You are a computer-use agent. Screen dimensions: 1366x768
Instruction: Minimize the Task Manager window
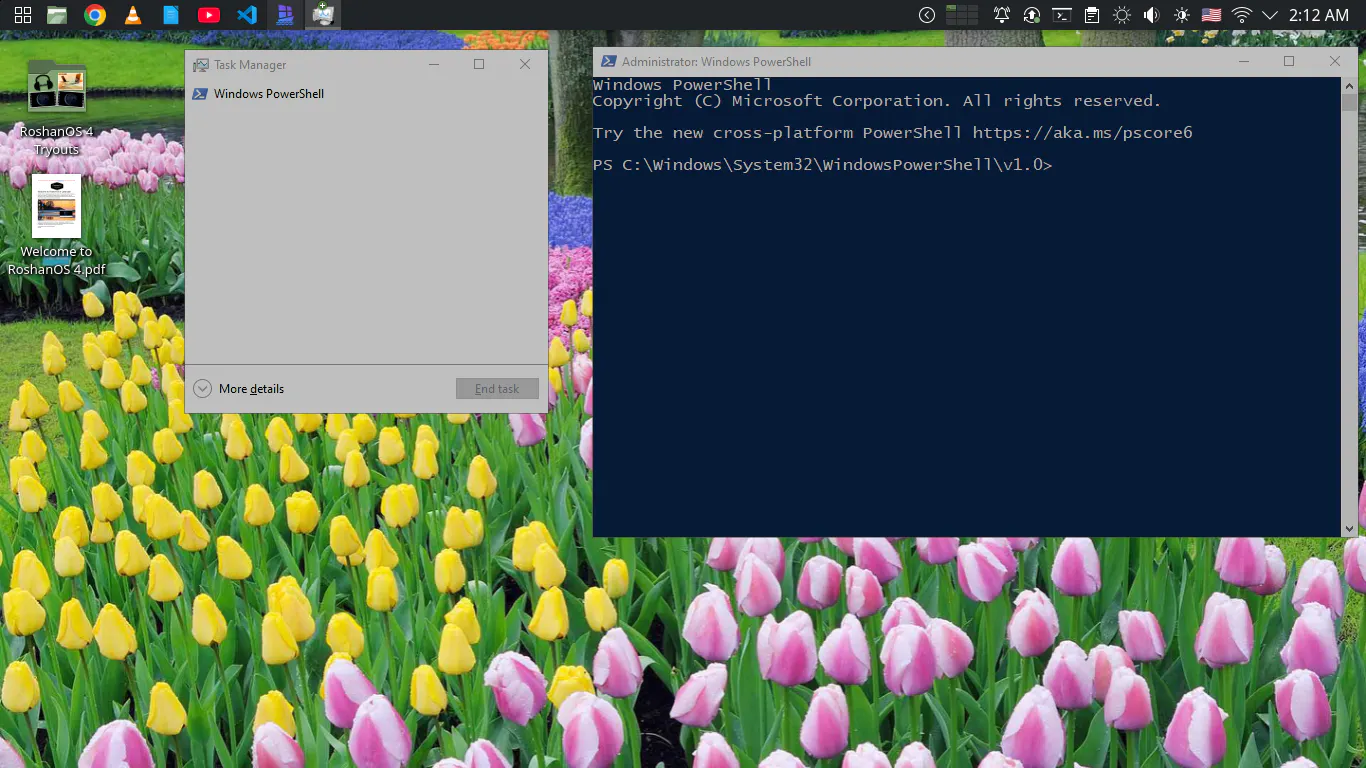click(x=434, y=64)
